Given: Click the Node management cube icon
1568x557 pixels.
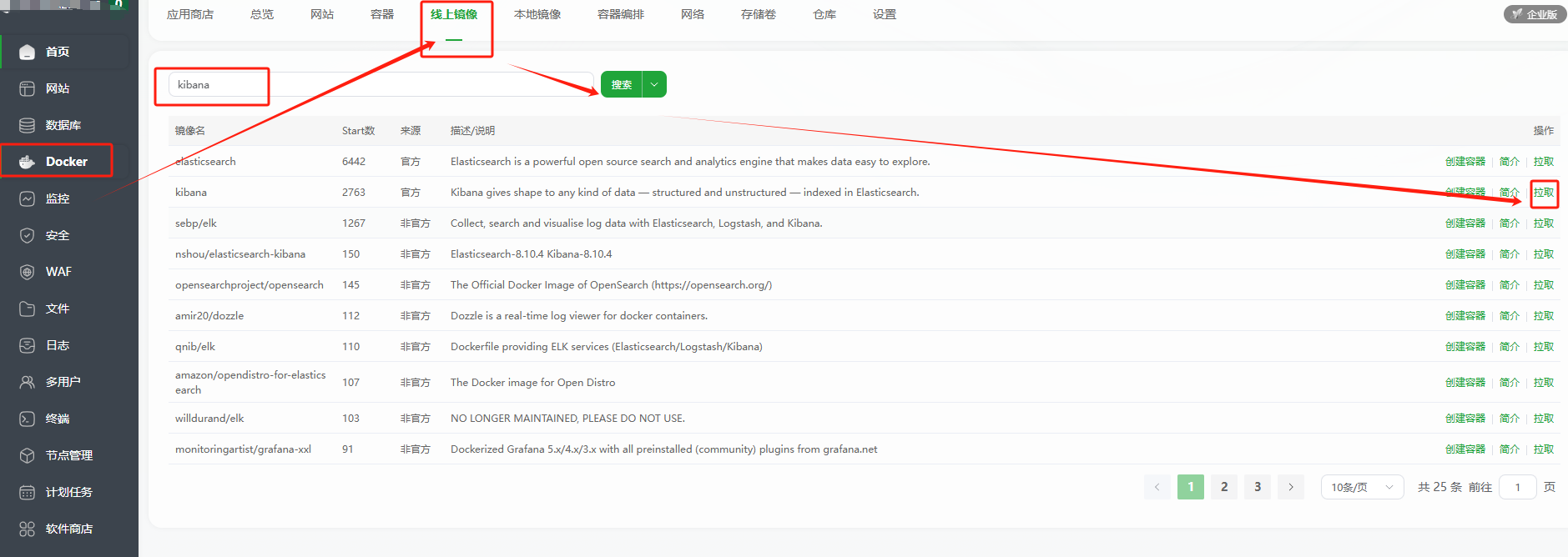Looking at the screenshot, I should [x=27, y=455].
